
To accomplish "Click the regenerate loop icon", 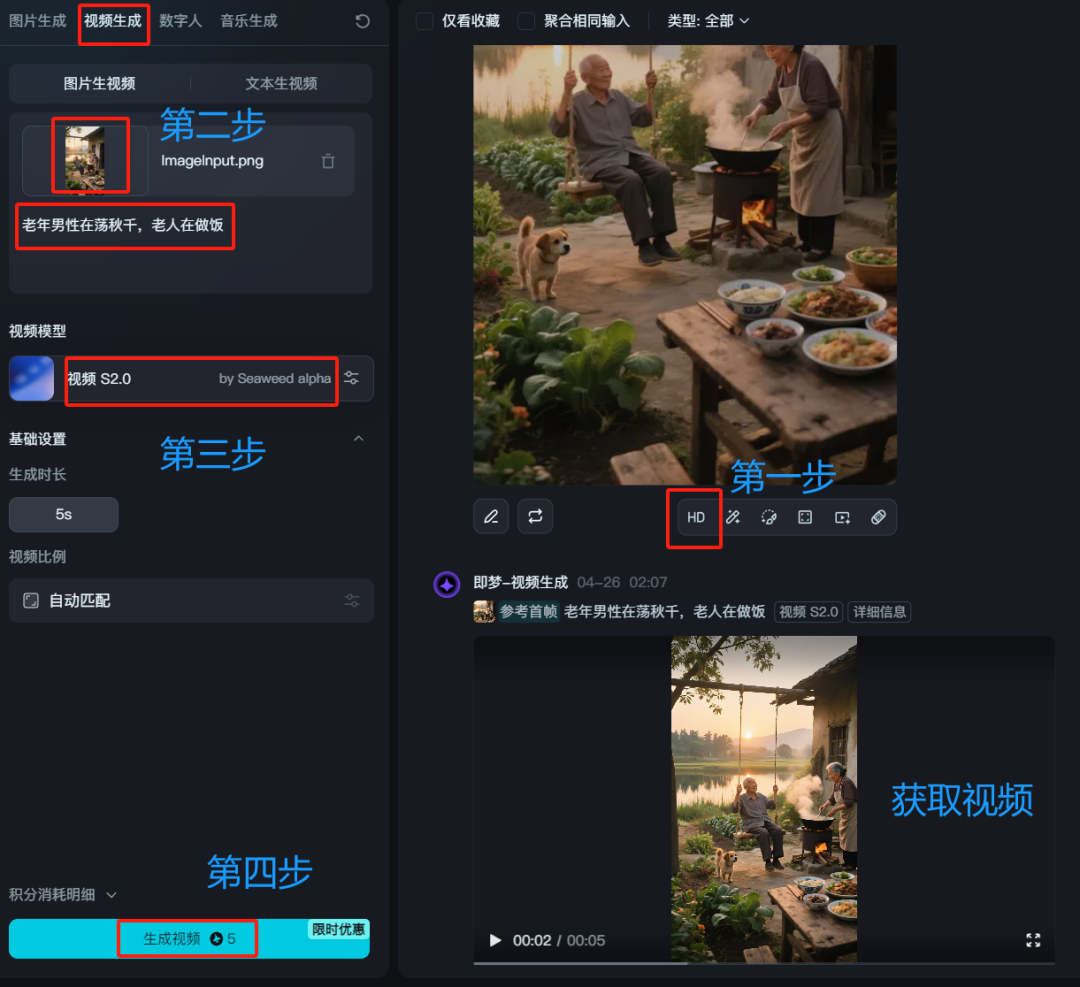I will (x=535, y=516).
